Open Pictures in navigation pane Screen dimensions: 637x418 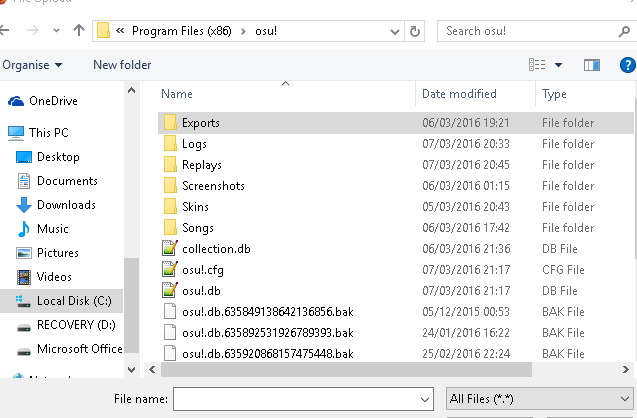[58, 253]
